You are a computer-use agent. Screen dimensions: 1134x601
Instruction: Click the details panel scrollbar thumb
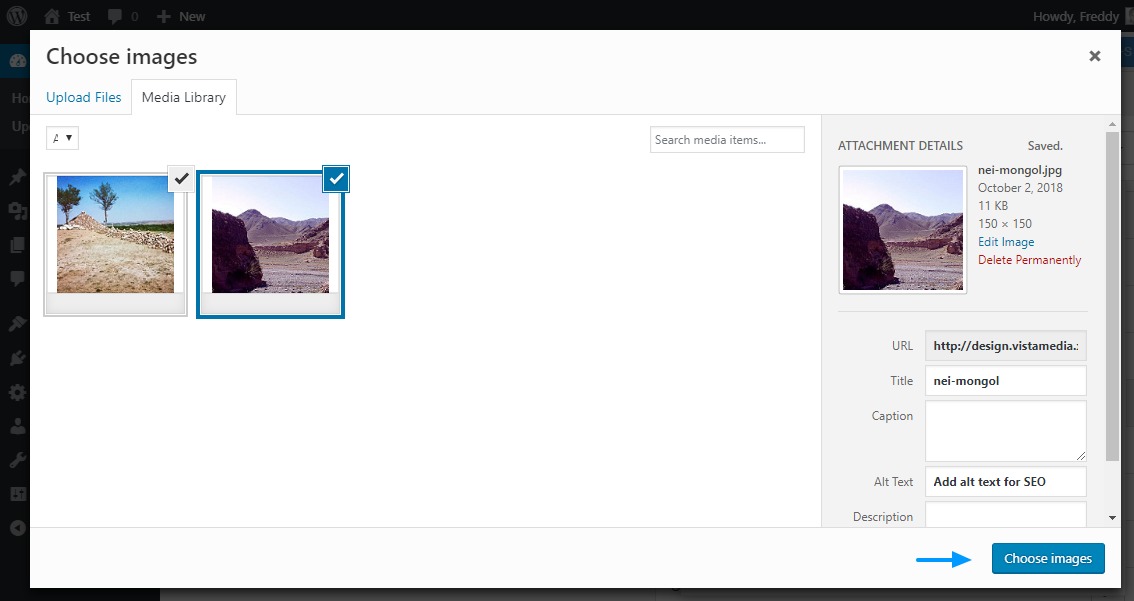pos(1112,297)
